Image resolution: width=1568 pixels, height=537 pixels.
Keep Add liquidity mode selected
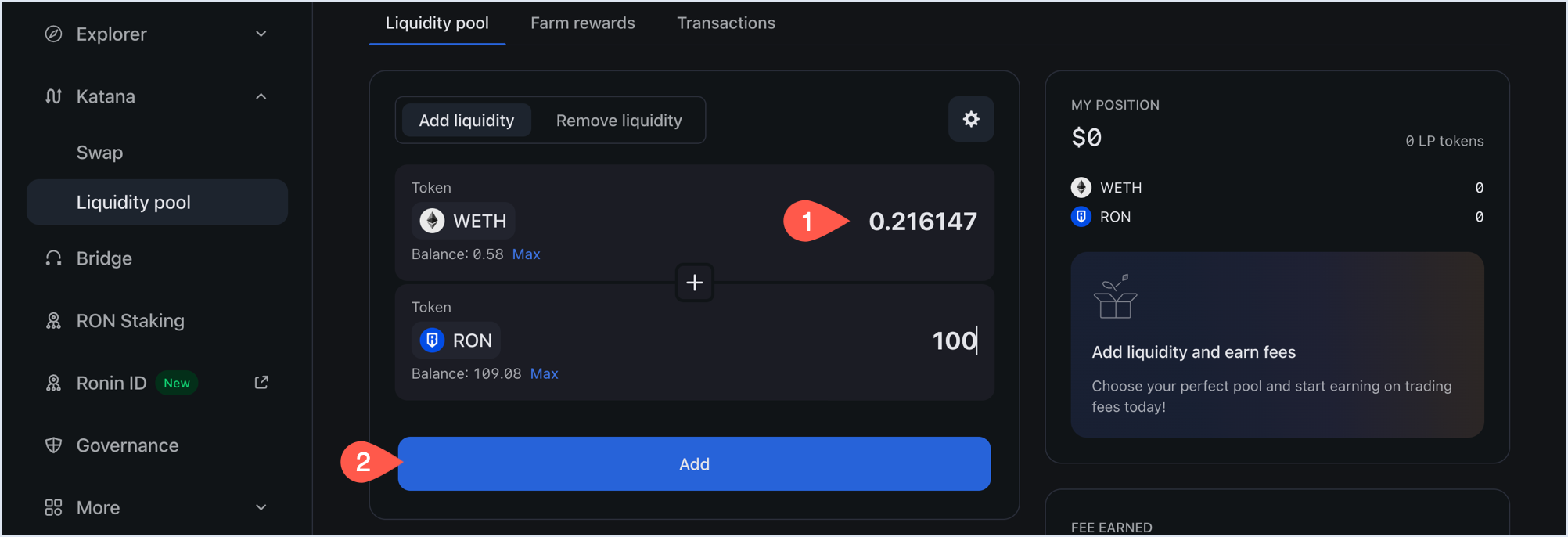pyautogui.click(x=466, y=120)
